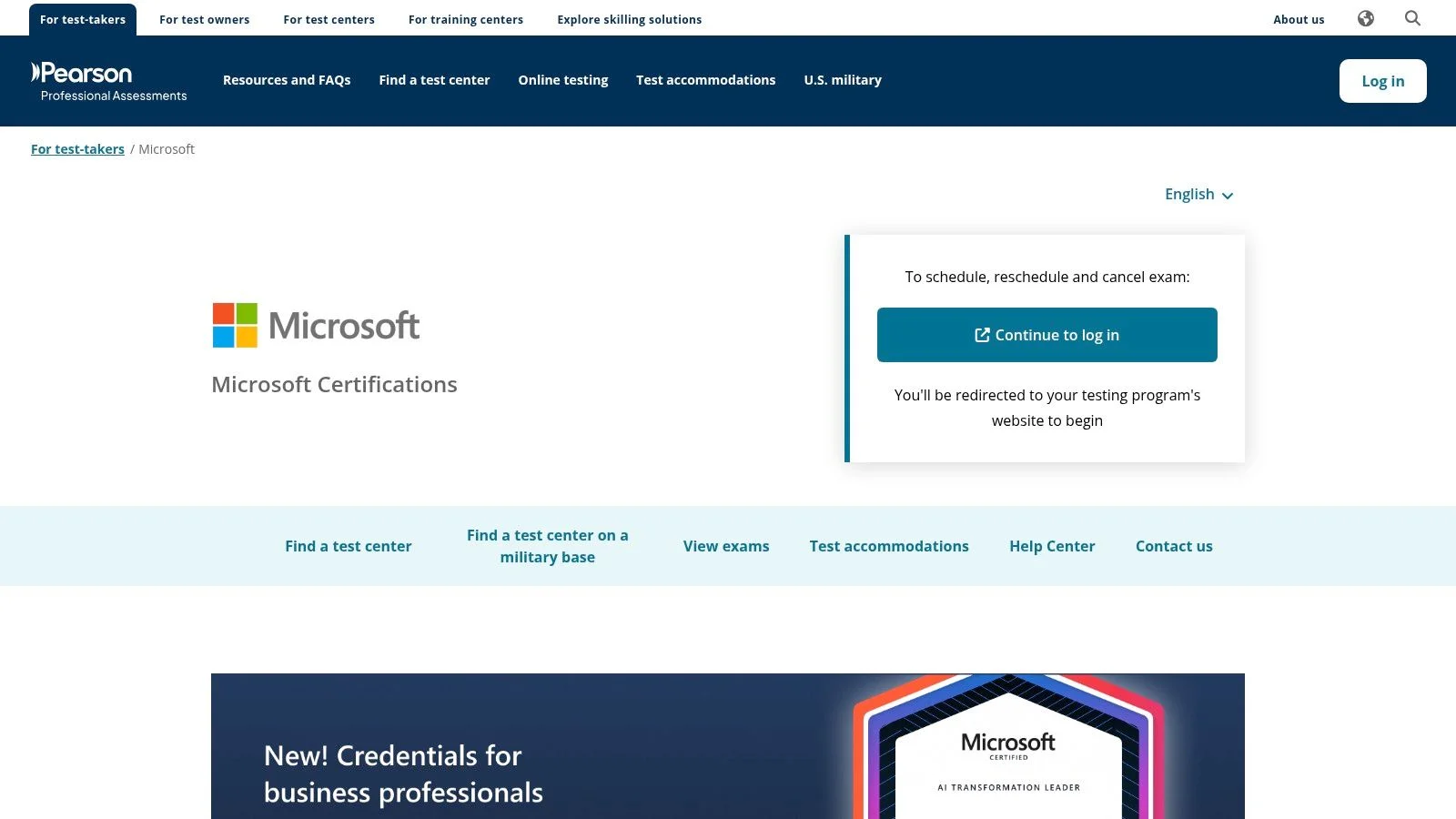Click Find a test center quick link
This screenshot has height=819, width=1456.
pos(349,546)
